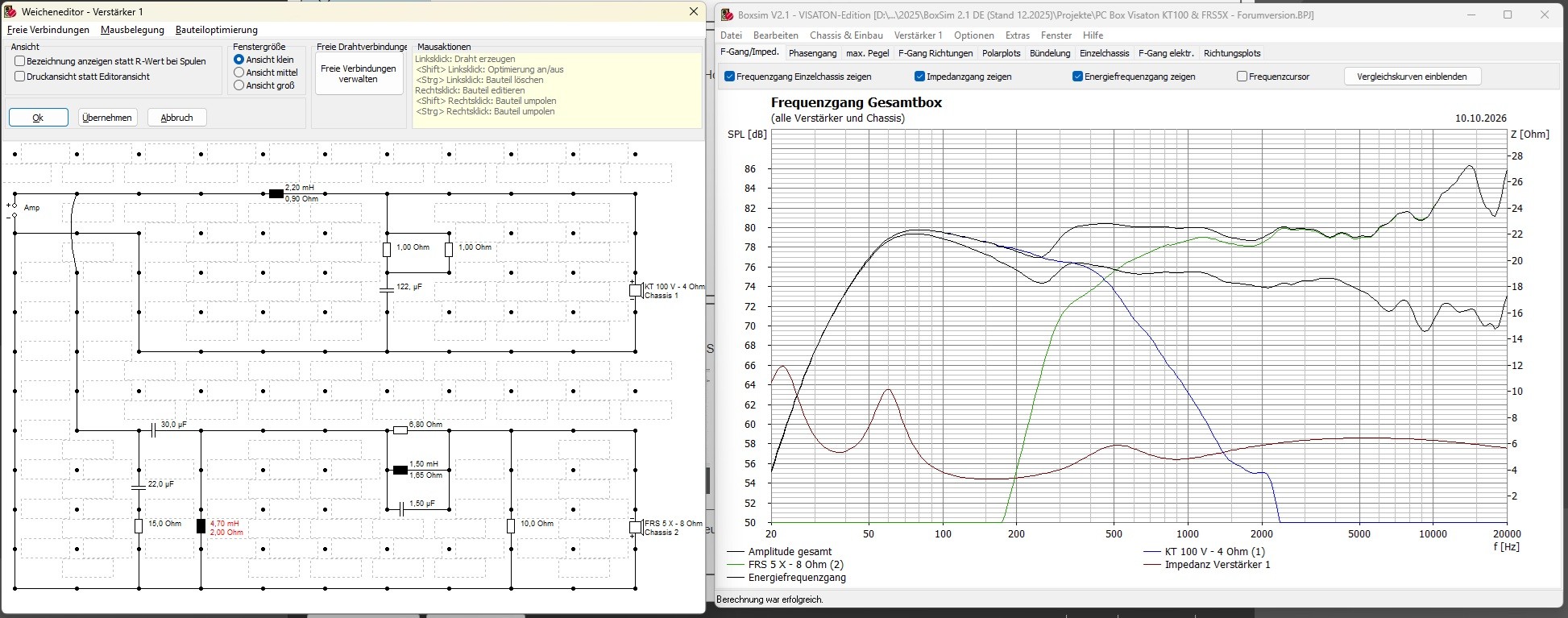
Task: Select the 15,0 Ohm resistor
Action: click(139, 526)
